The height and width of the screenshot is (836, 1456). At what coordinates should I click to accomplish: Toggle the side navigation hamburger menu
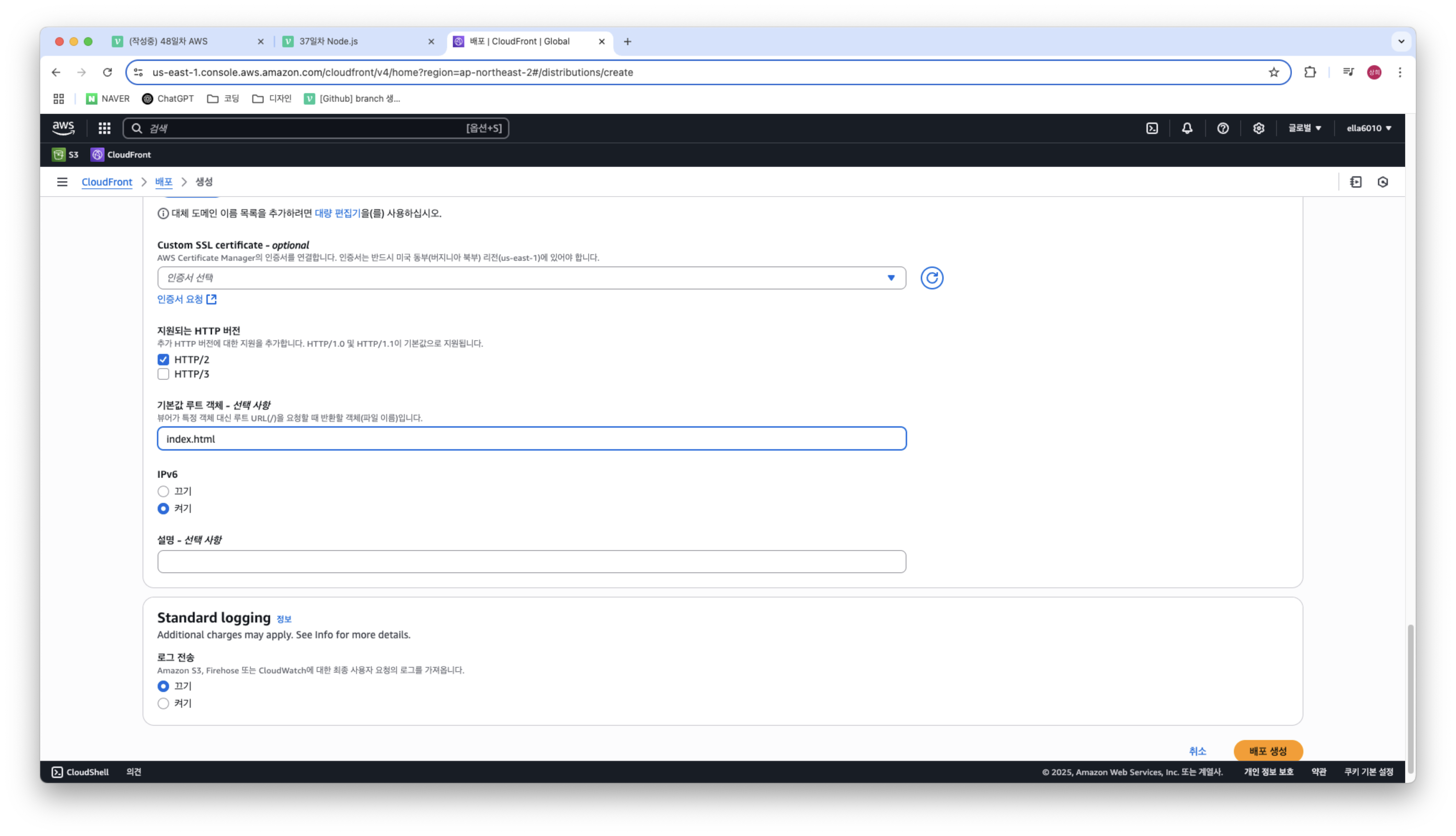pyautogui.click(x=62, y=182)
